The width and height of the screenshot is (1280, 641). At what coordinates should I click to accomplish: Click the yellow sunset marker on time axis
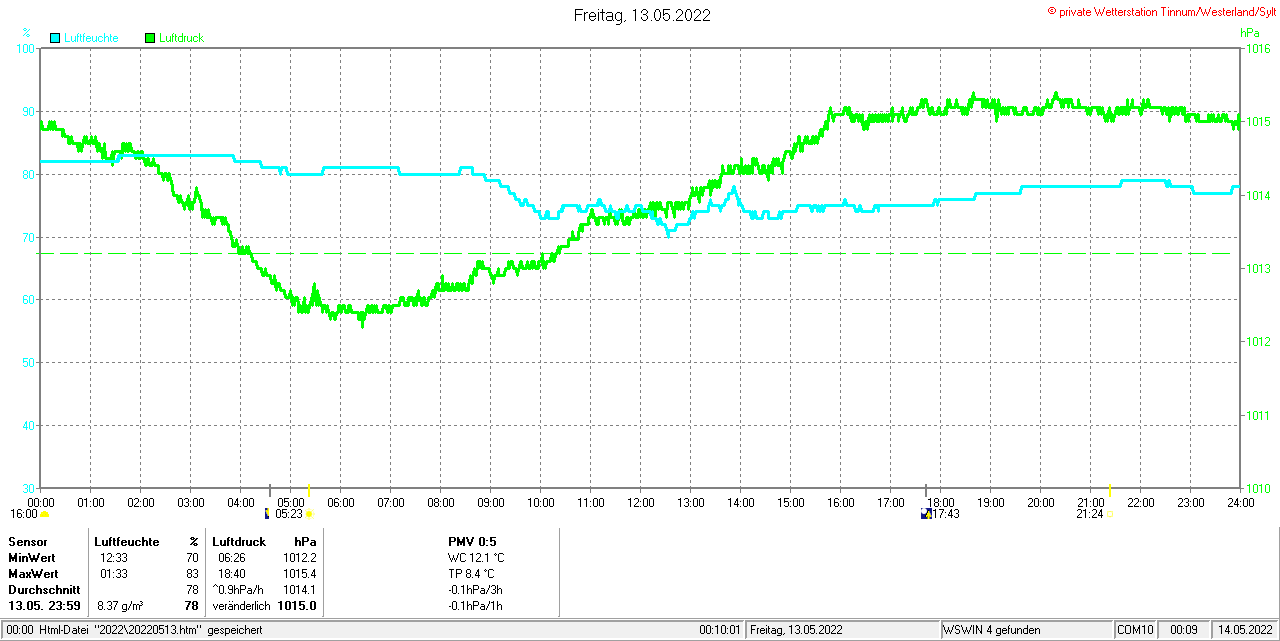1111,489
